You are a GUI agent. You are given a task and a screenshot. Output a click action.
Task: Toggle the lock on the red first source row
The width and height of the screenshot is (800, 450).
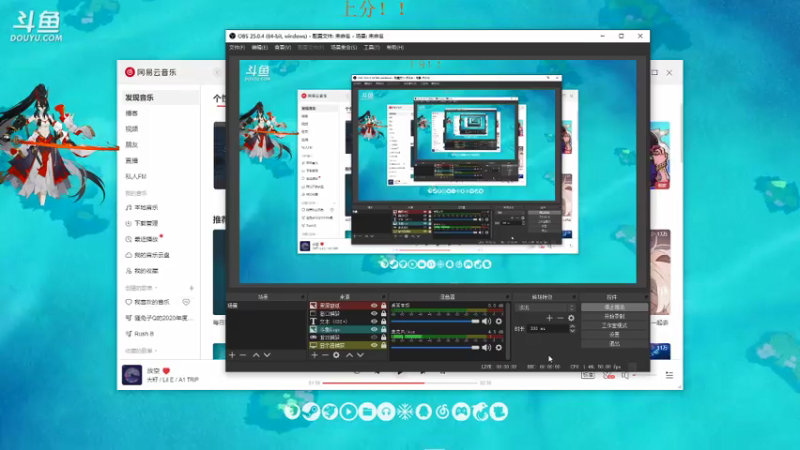pos(384,306)
